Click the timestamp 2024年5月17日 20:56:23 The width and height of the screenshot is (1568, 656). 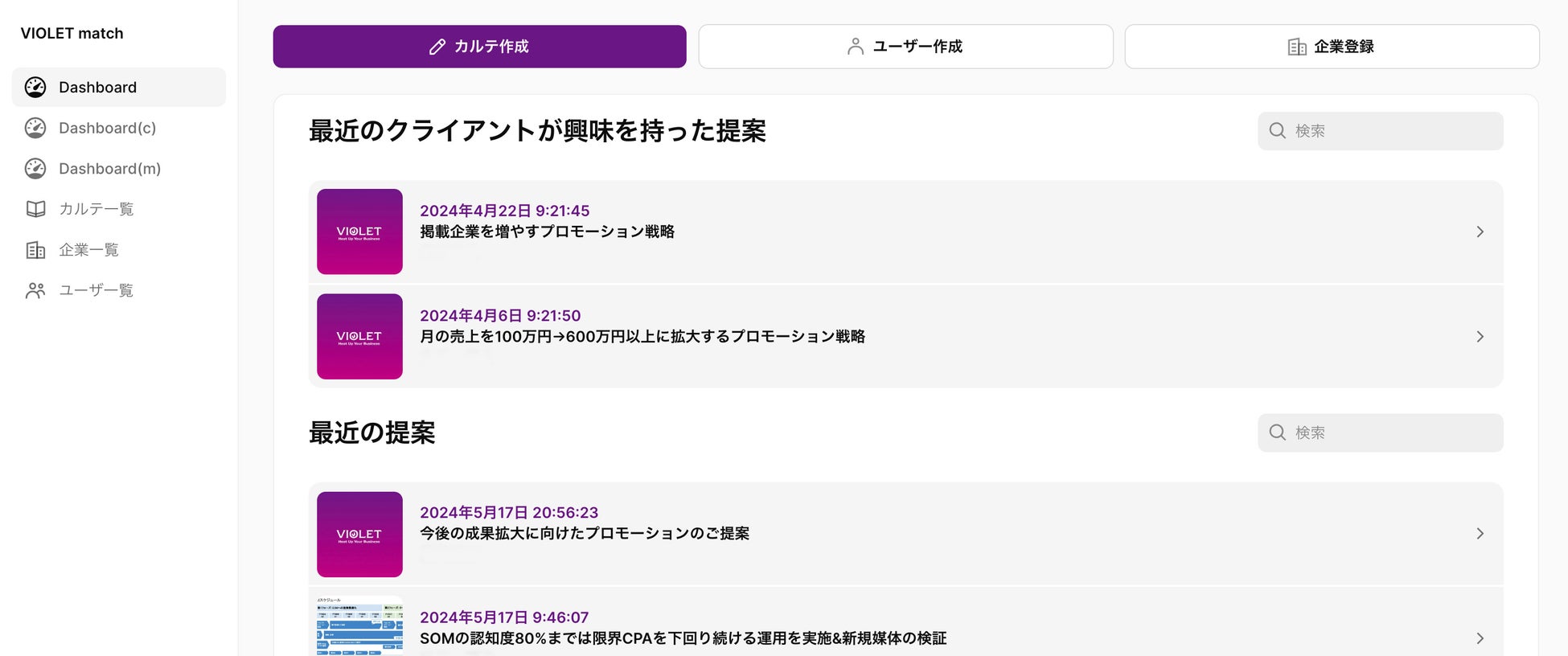click(509, 513)
